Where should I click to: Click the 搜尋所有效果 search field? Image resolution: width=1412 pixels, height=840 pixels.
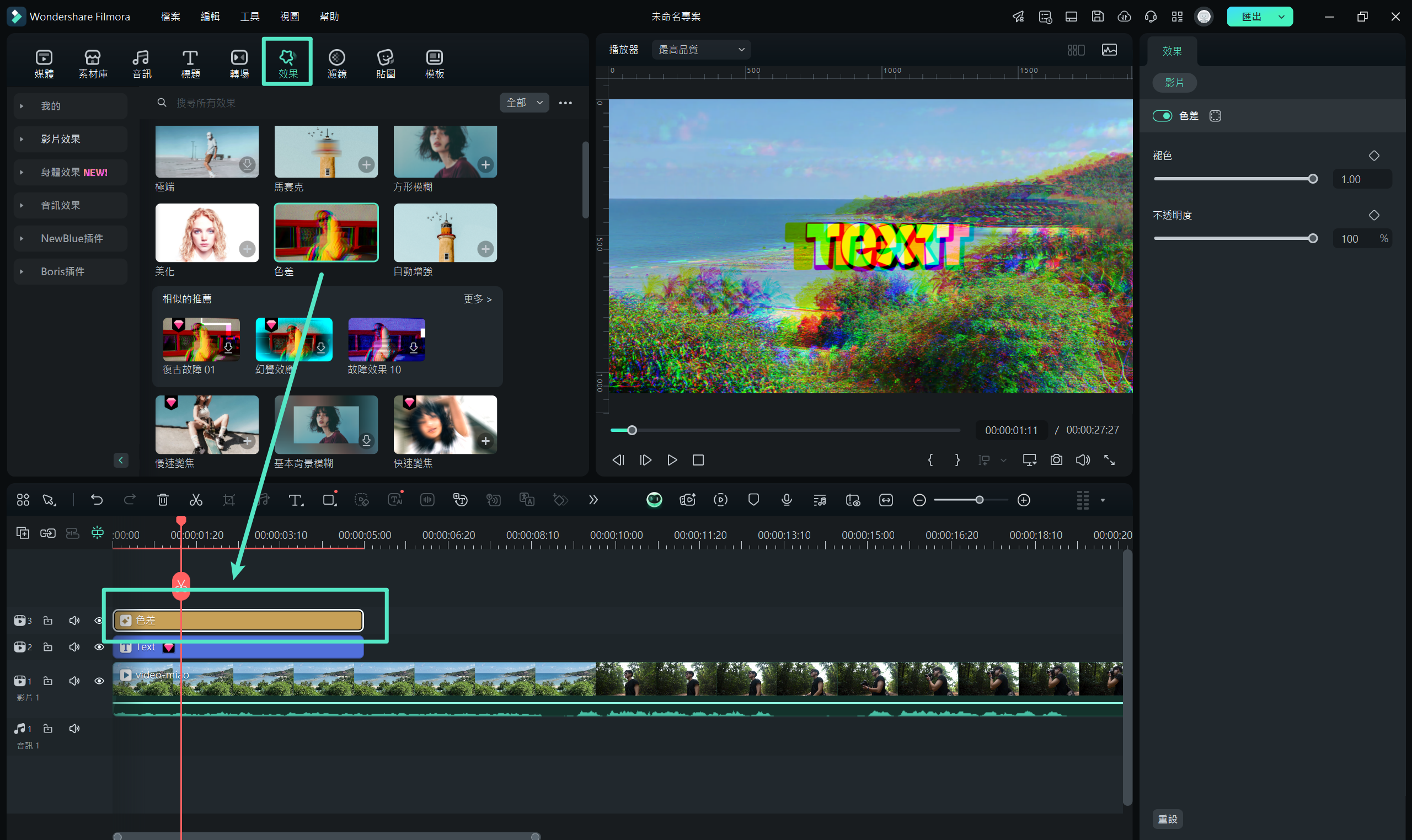[x=323, y=103]
